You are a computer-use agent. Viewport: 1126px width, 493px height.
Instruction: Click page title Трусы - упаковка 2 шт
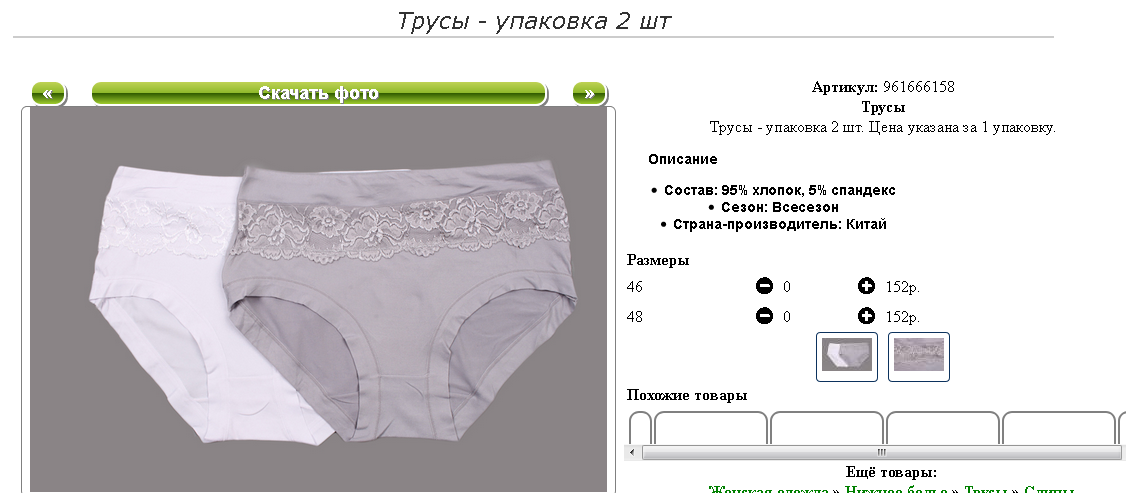pyautogui.click(x=534, y=20)
